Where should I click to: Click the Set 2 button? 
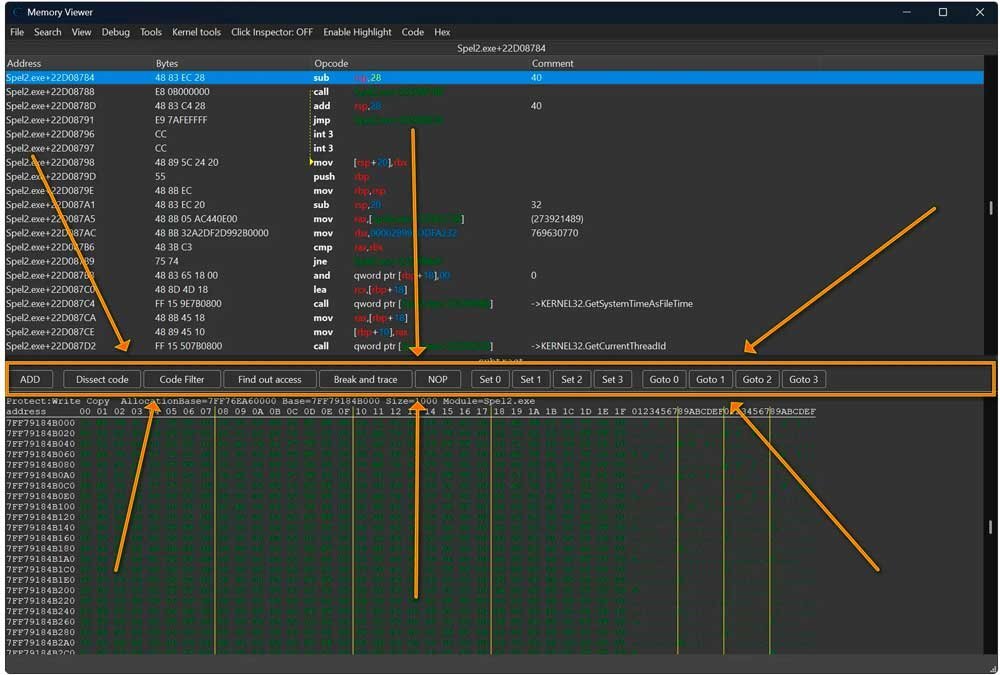coord(571,379)
